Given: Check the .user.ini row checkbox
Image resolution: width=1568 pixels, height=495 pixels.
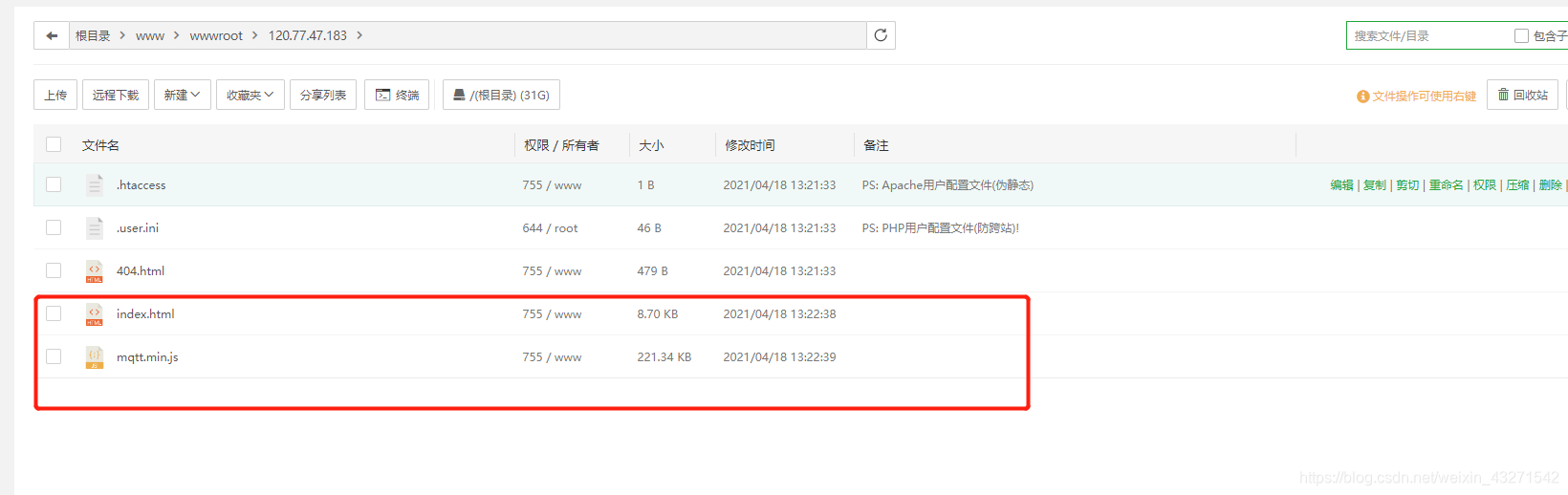Looking at the screenshot, I should [x=54, y=227].
